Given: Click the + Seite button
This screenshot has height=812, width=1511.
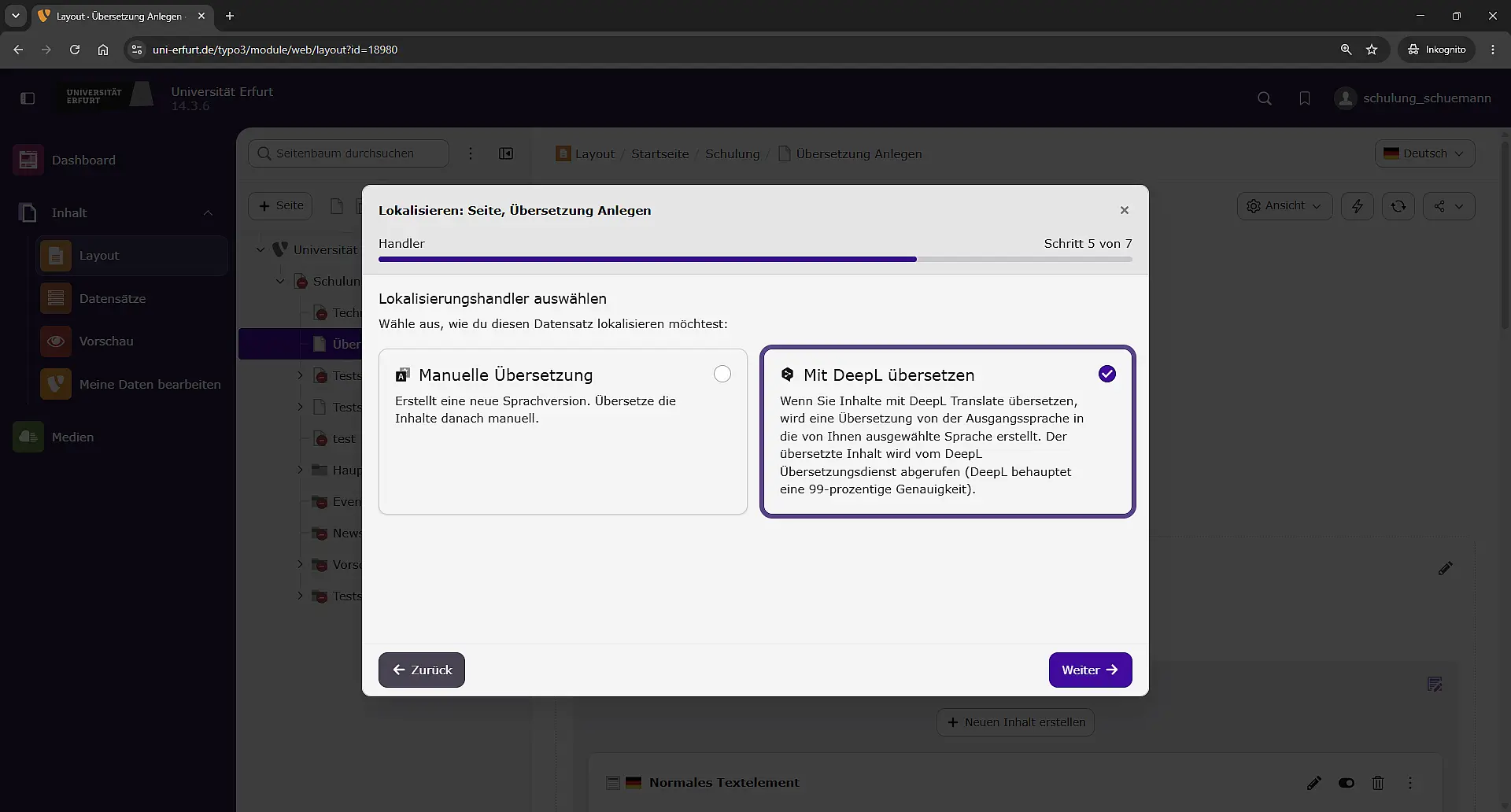Looking at the screenshot, I should (280, 205).
